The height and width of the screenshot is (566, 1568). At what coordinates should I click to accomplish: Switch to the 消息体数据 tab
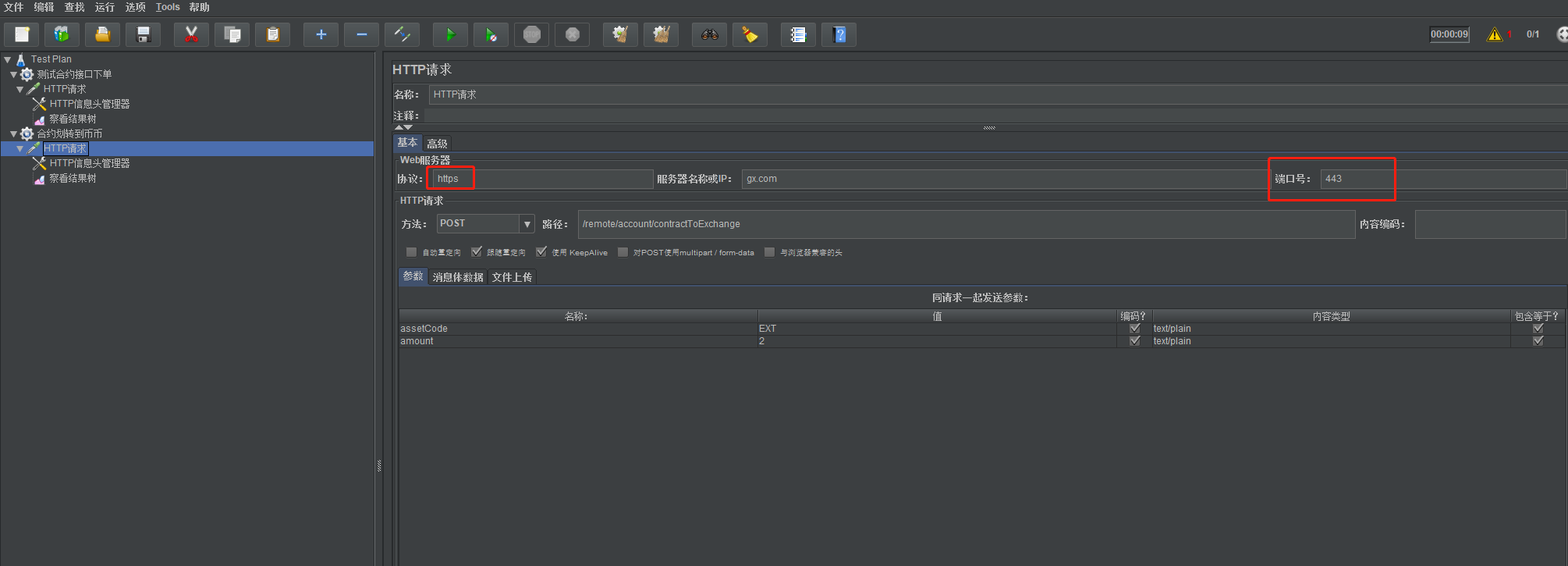pos(458,277)
